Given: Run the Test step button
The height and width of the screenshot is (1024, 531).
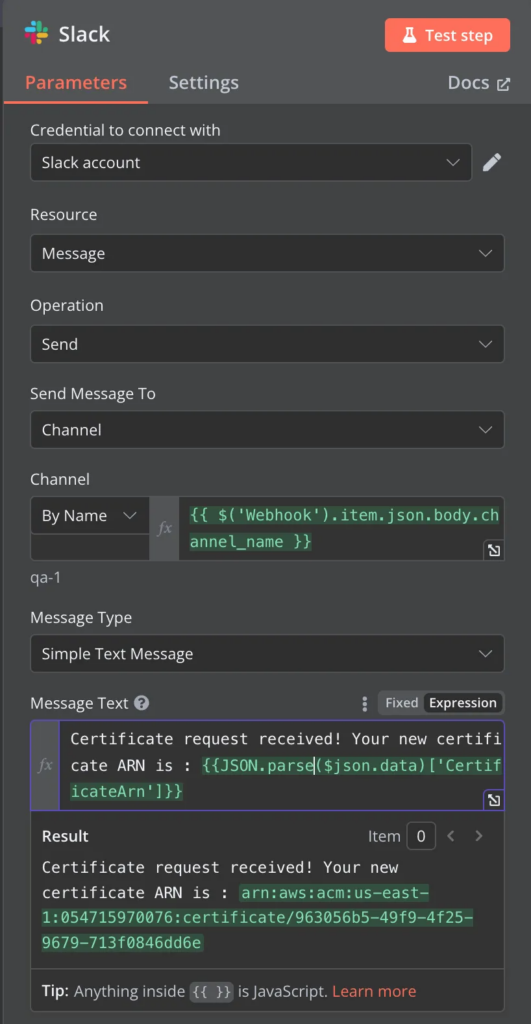Looking at the screenshot, I should tap(447, 35).
